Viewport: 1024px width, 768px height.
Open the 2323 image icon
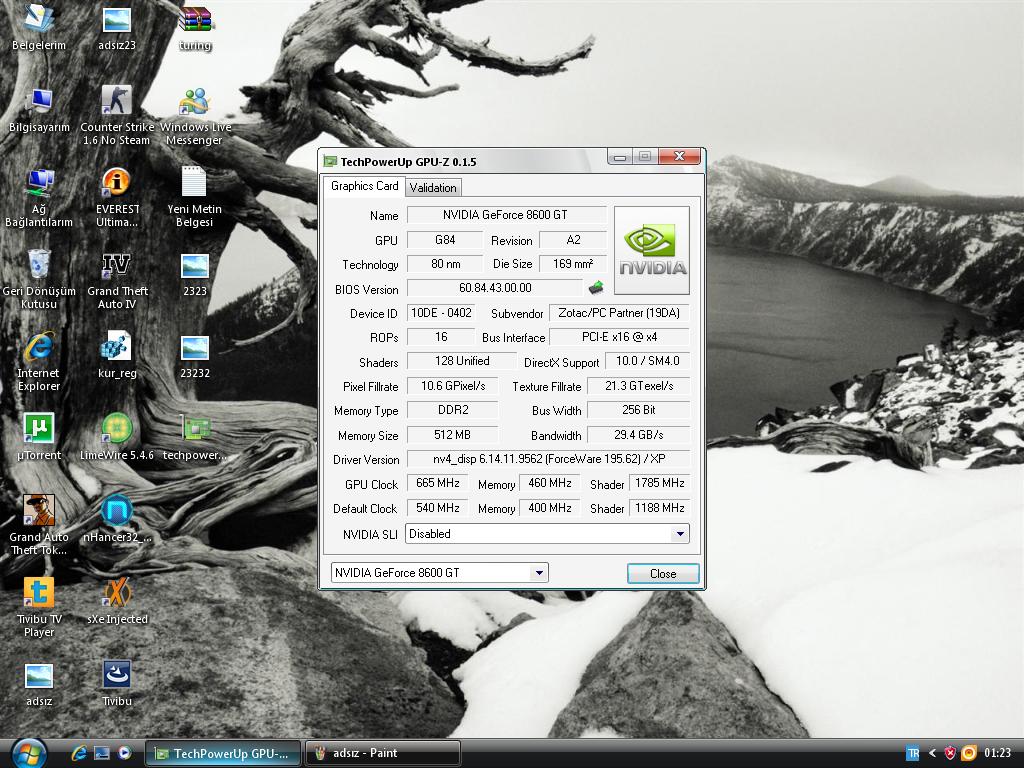click(195, 274)
